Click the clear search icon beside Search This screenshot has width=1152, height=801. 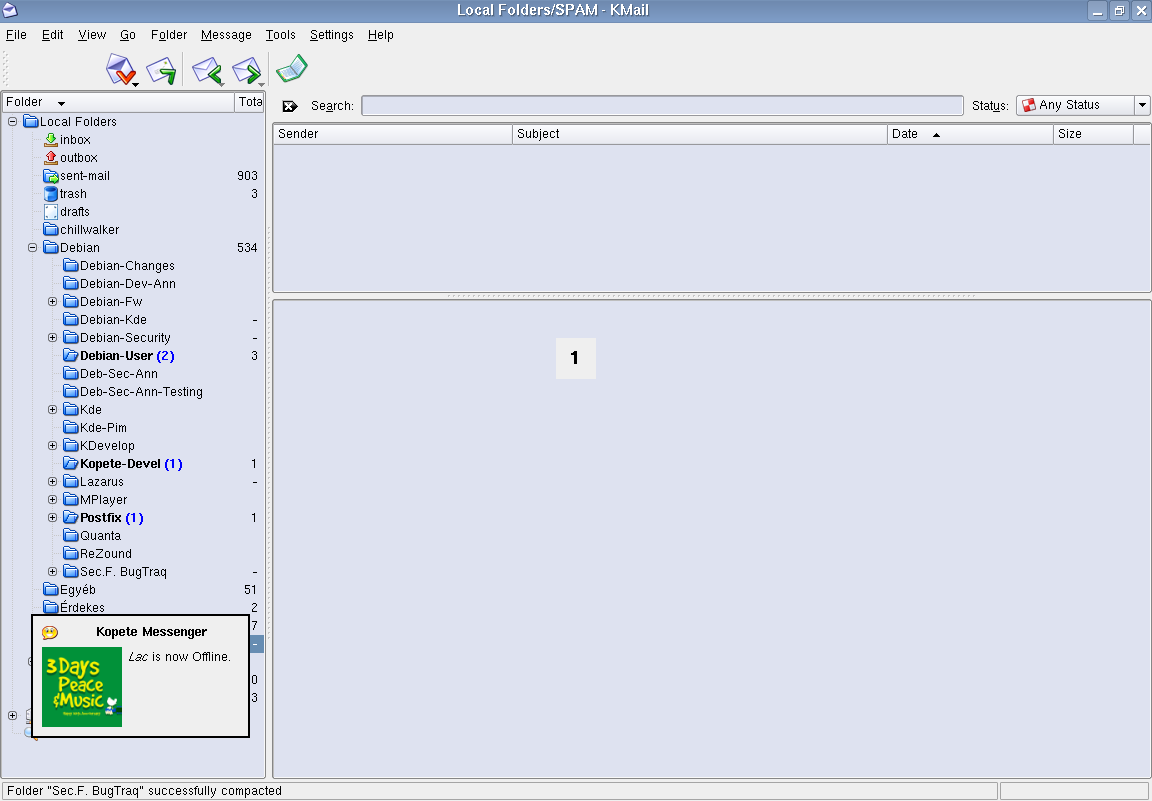coord(289,106)
